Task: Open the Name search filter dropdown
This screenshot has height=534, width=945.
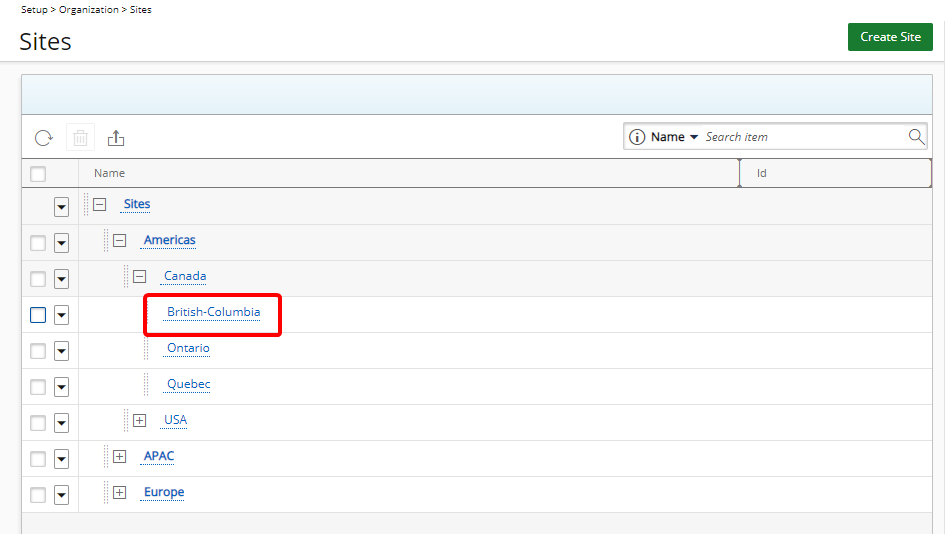Action: coord(675,137)
